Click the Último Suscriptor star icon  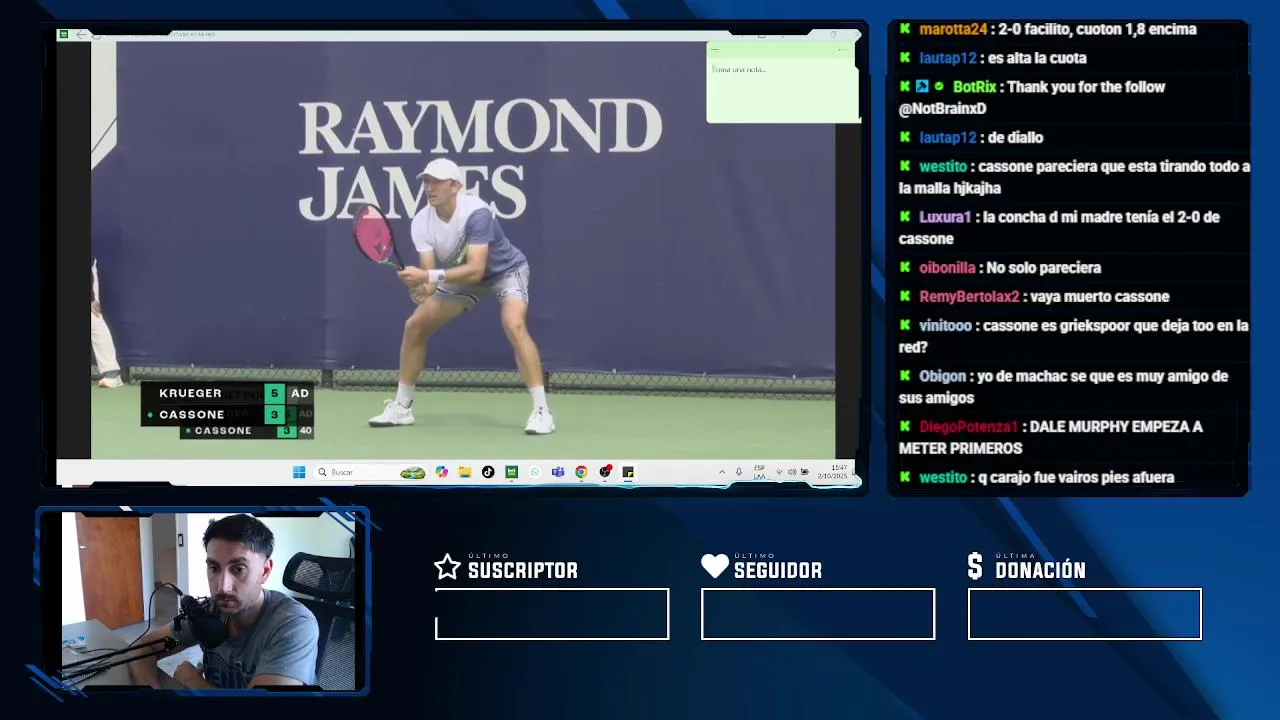pyautogui.click(x=447, y=567)
